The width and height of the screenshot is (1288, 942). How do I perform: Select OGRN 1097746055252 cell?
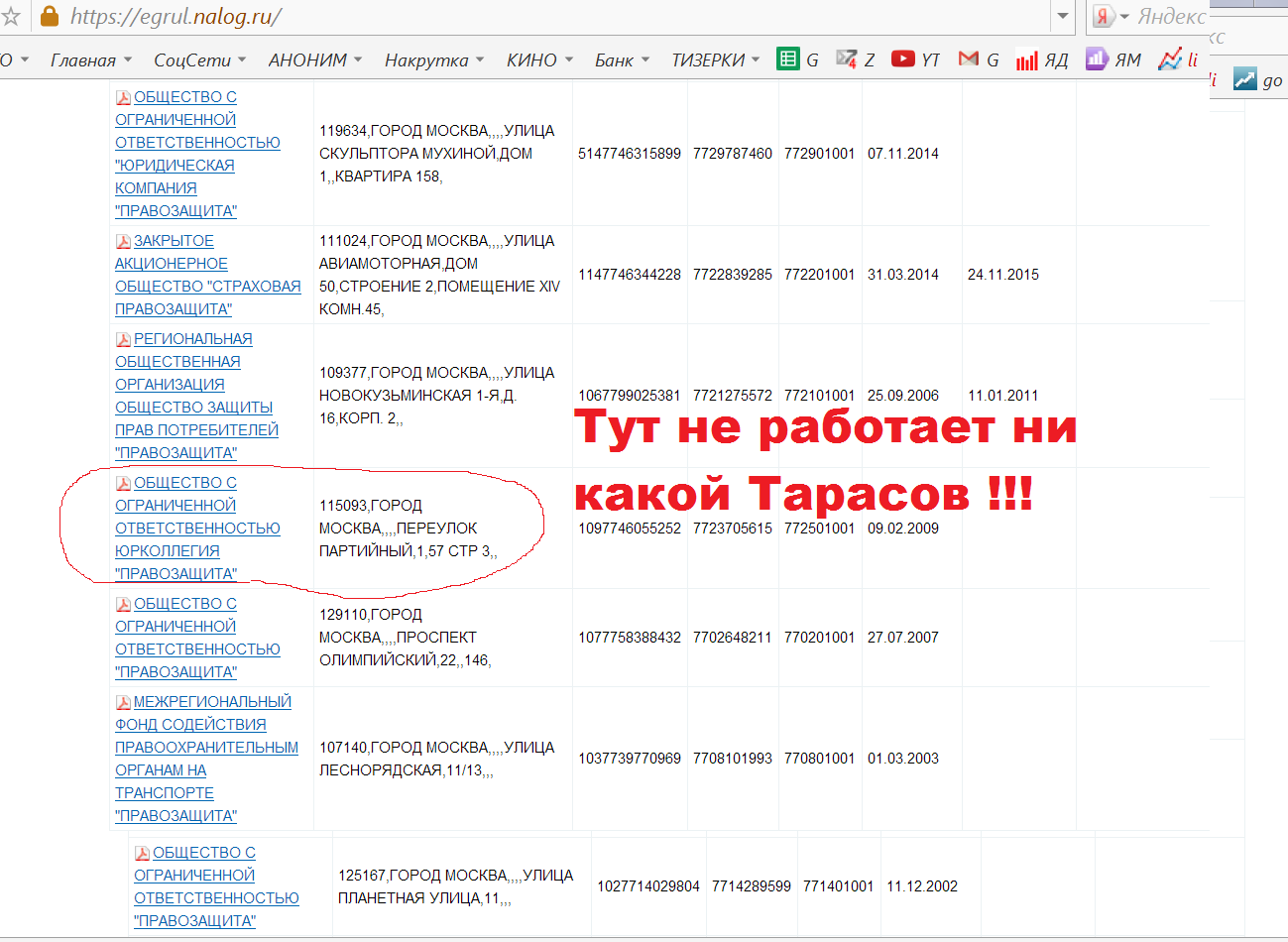630,529
